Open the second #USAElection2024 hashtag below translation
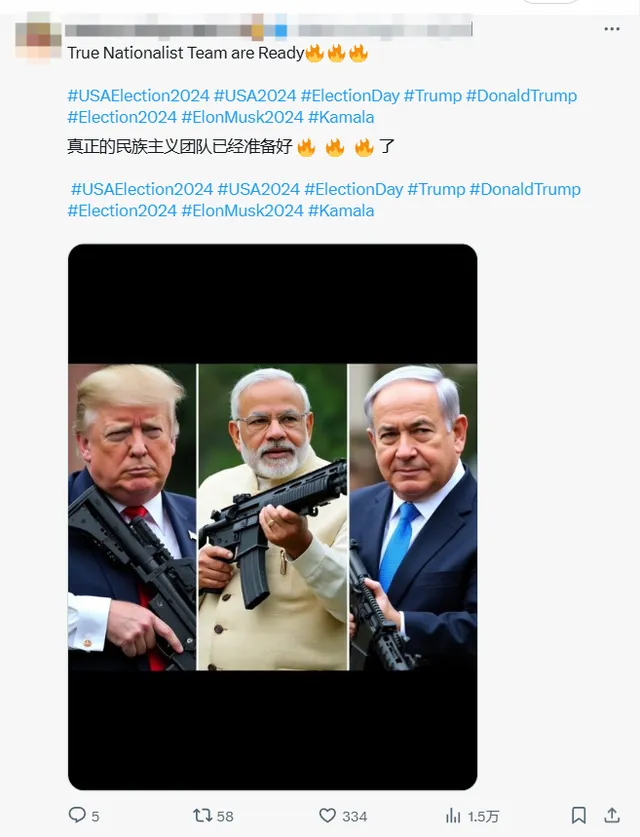This screenshot has height=837, width=640. pos(142,189)
